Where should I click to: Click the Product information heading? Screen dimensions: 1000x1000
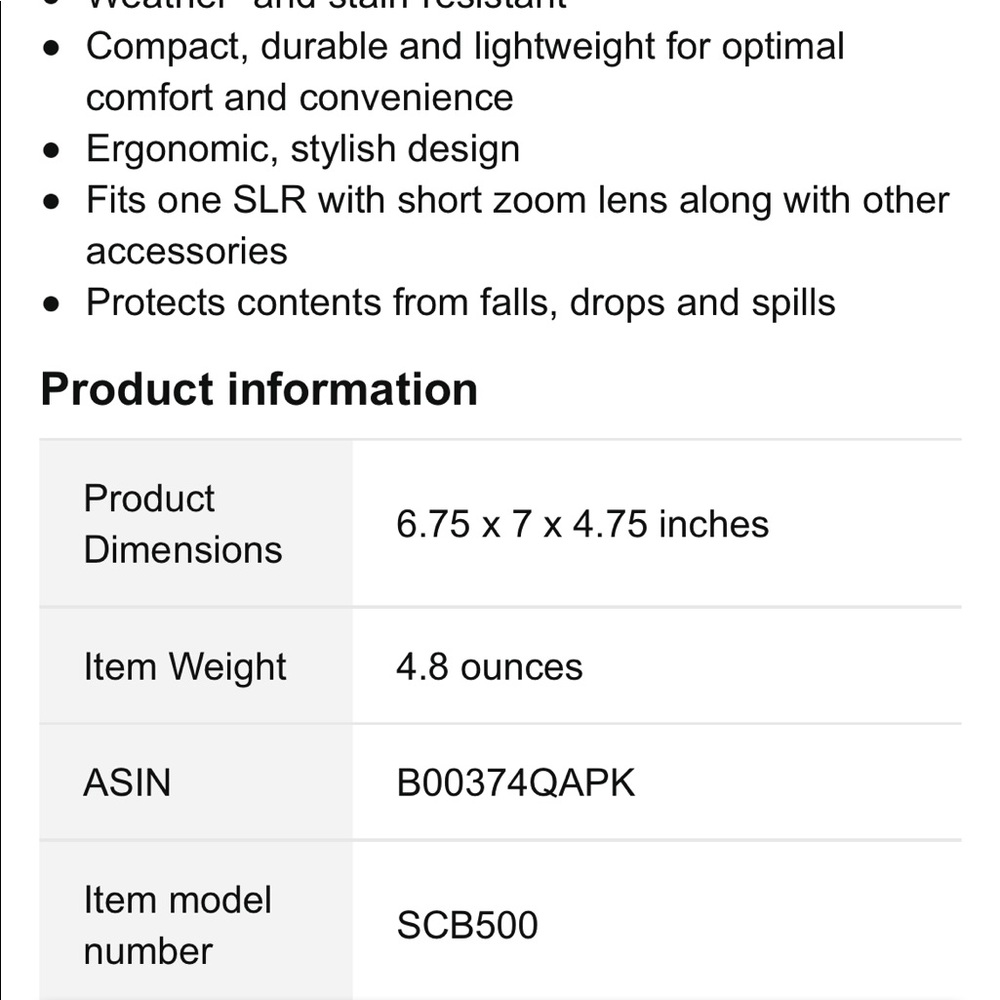tap(259, 389)
